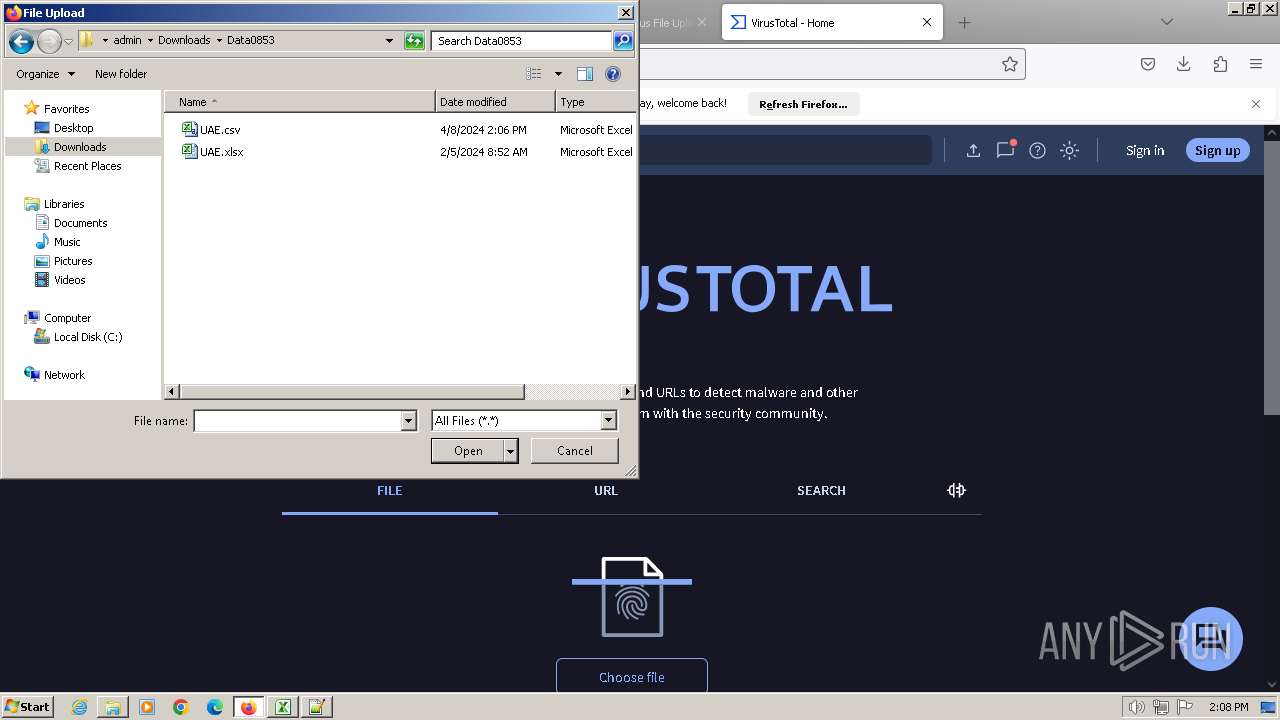Switch to the URL tab on VirusTotal

(606, 490)
